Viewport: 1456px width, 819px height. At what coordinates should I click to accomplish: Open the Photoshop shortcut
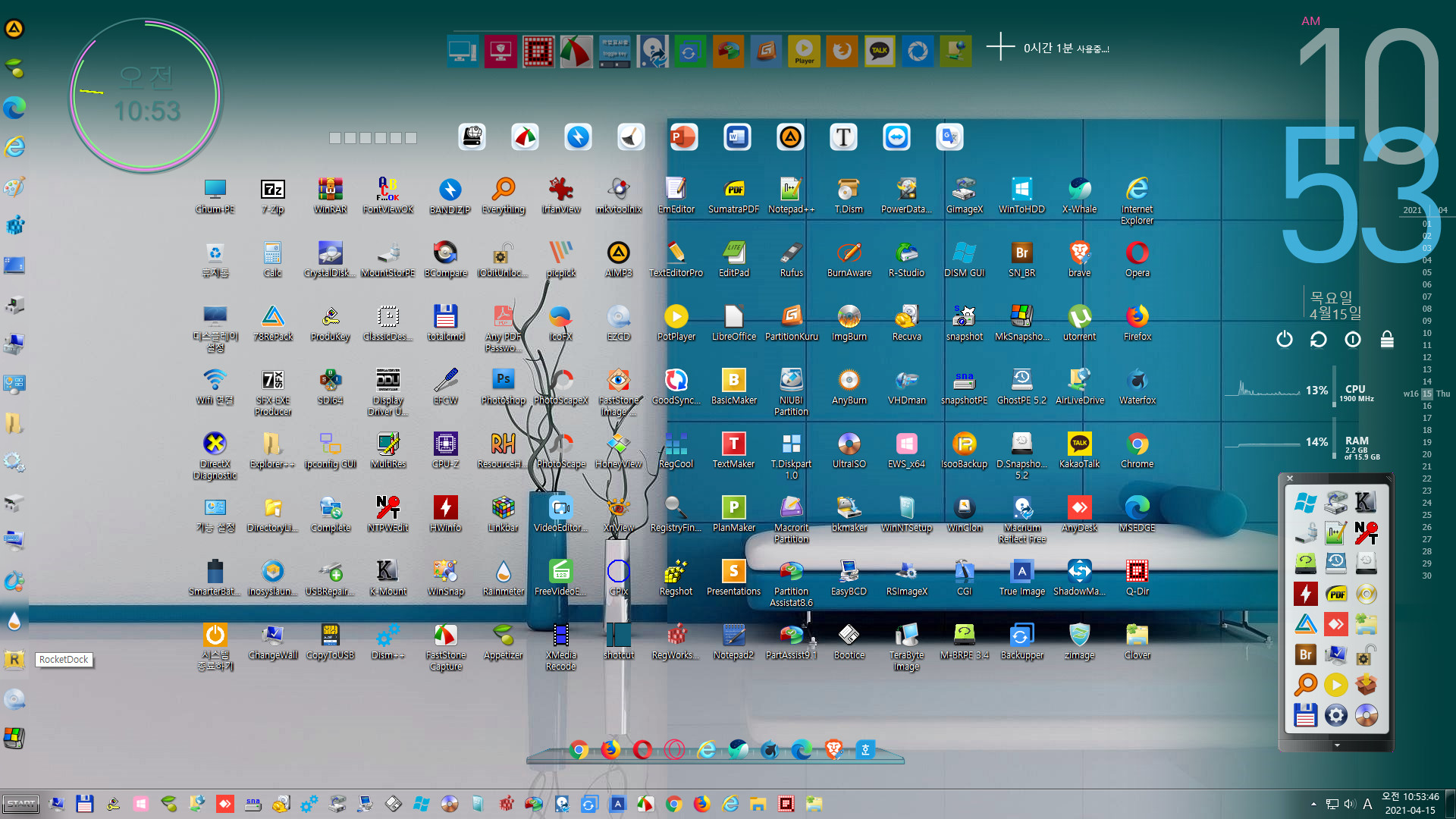click(x=504, y=386)
